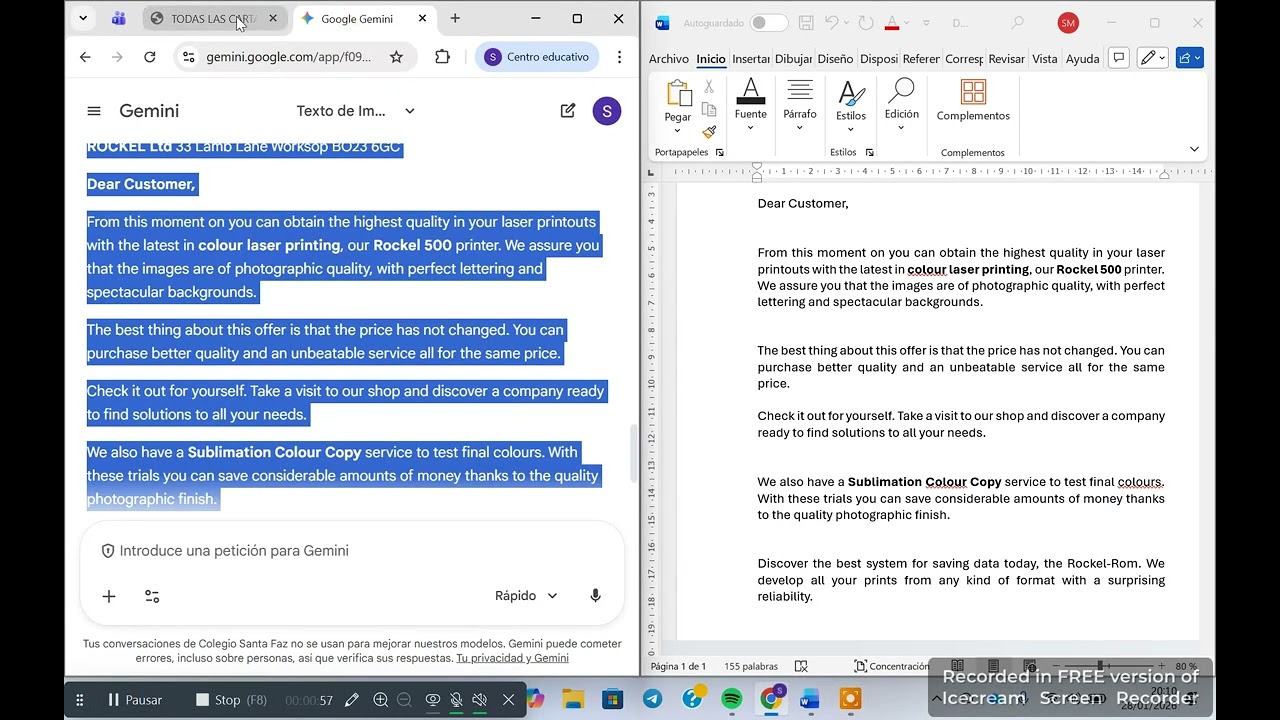Image resolution: width=1280 pixels, height=720 pixels.
Task: Click the Undo arrow in Word
Action: click(x=830, y=23)
